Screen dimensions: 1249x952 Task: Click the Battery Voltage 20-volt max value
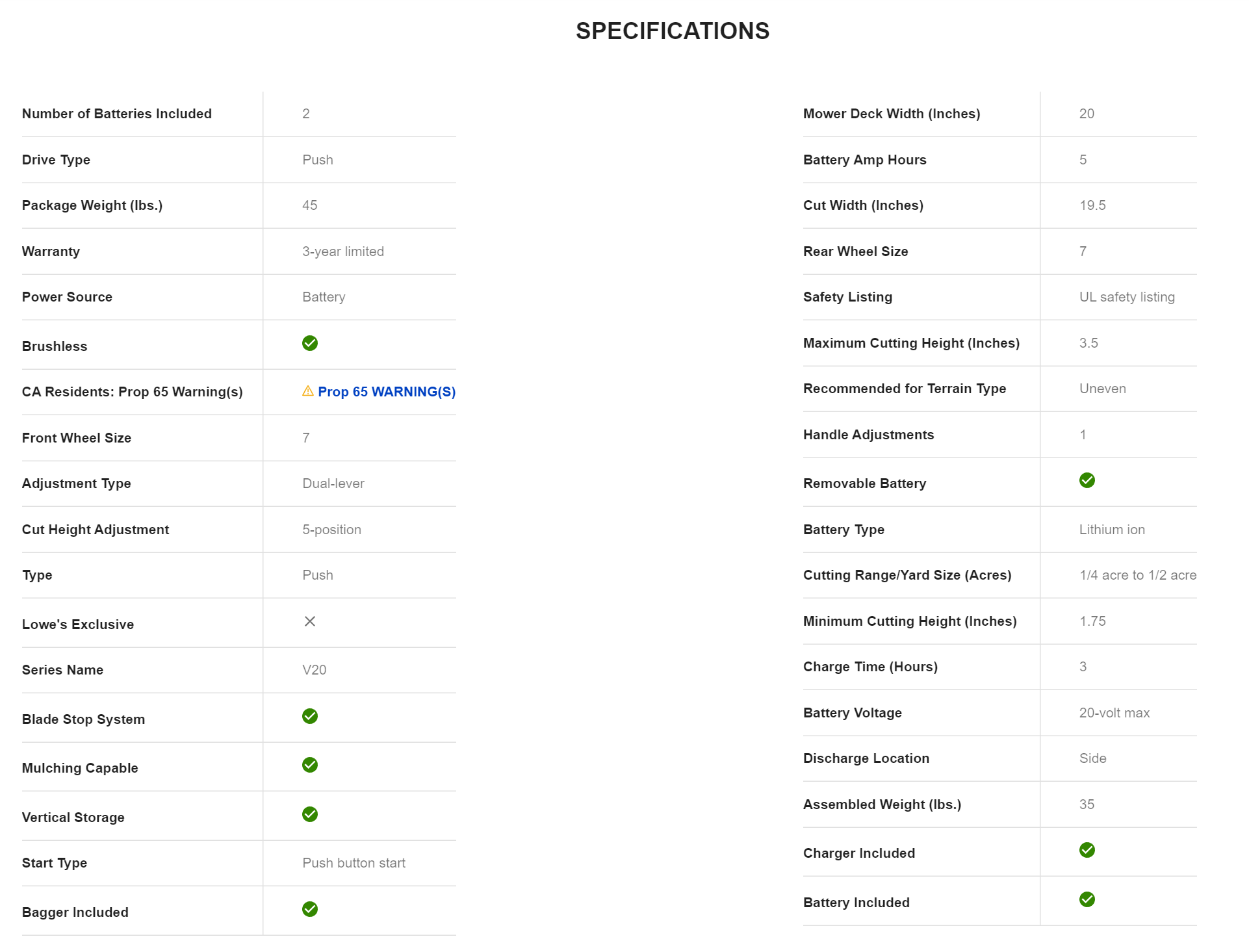pos(1114,713)
